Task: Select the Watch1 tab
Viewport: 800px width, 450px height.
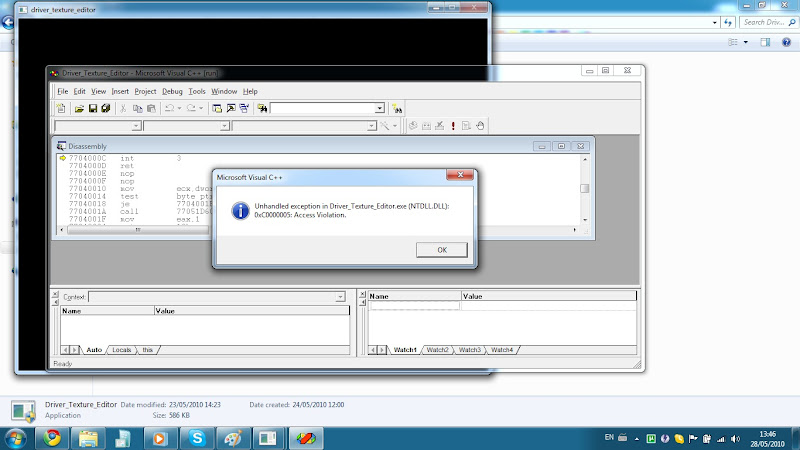Action: tap(405, 350)
